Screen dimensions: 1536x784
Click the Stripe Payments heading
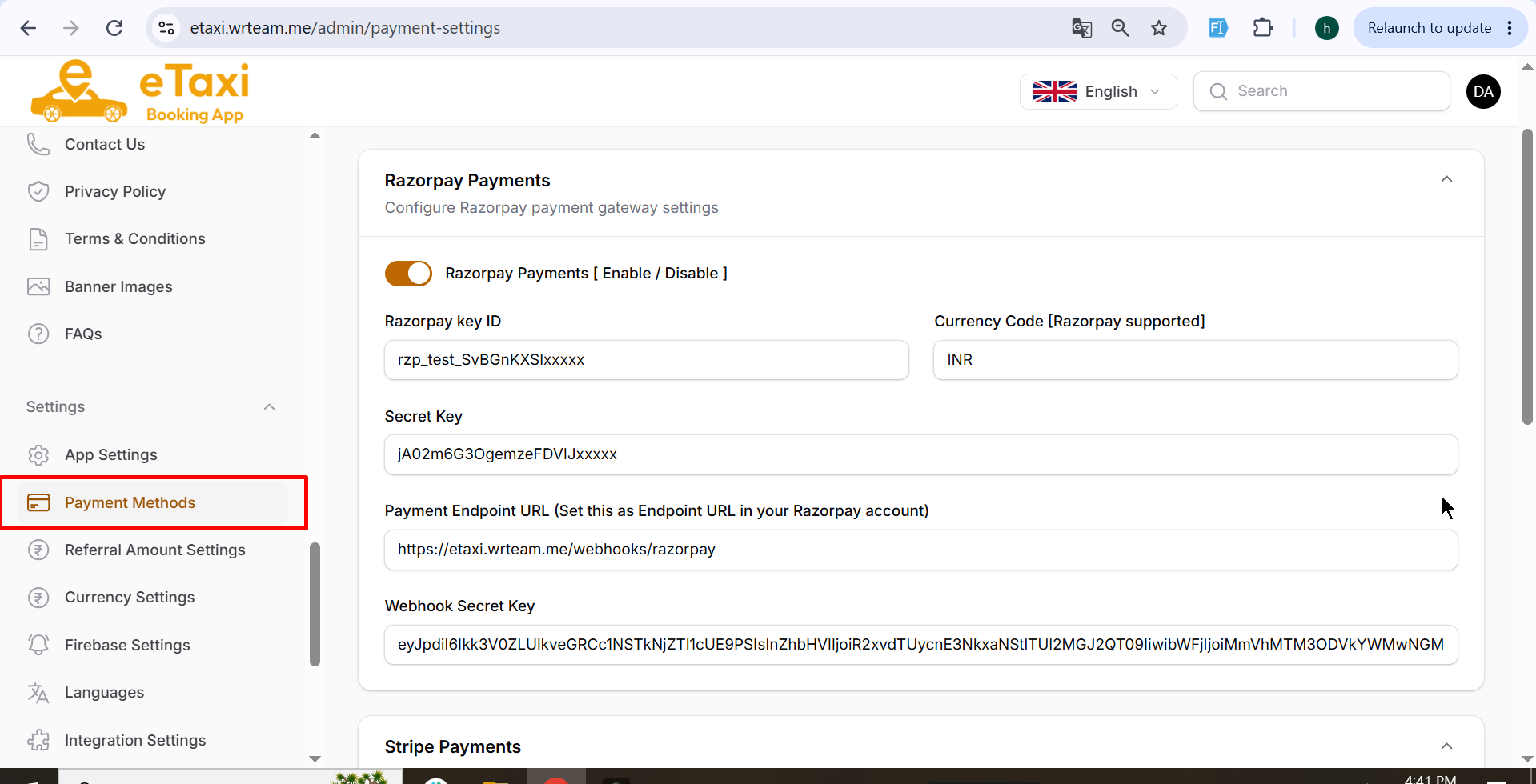453,747
